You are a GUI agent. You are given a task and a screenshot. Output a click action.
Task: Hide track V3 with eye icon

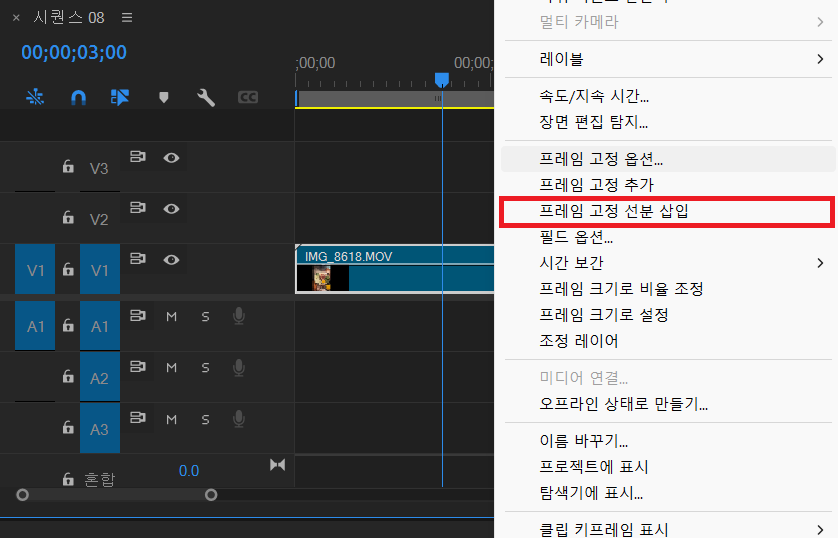click(x=171, y=158)
